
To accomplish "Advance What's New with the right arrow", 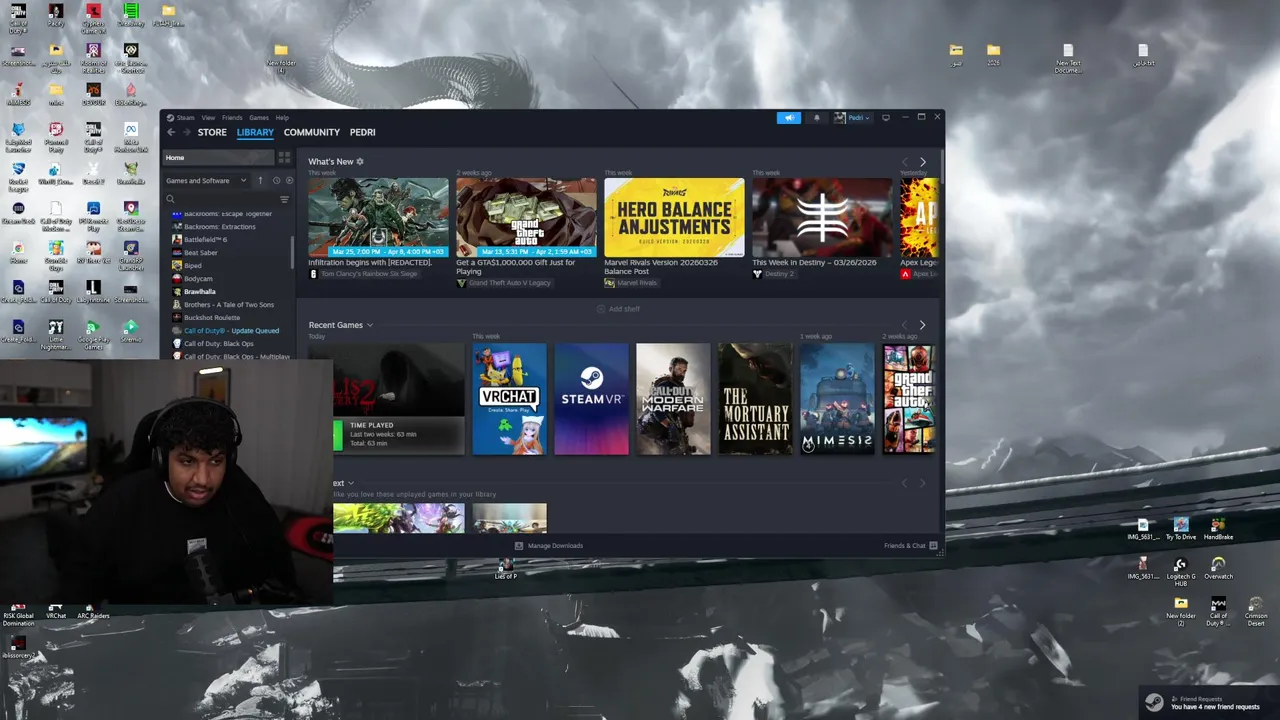I will (x=922, y=162).
